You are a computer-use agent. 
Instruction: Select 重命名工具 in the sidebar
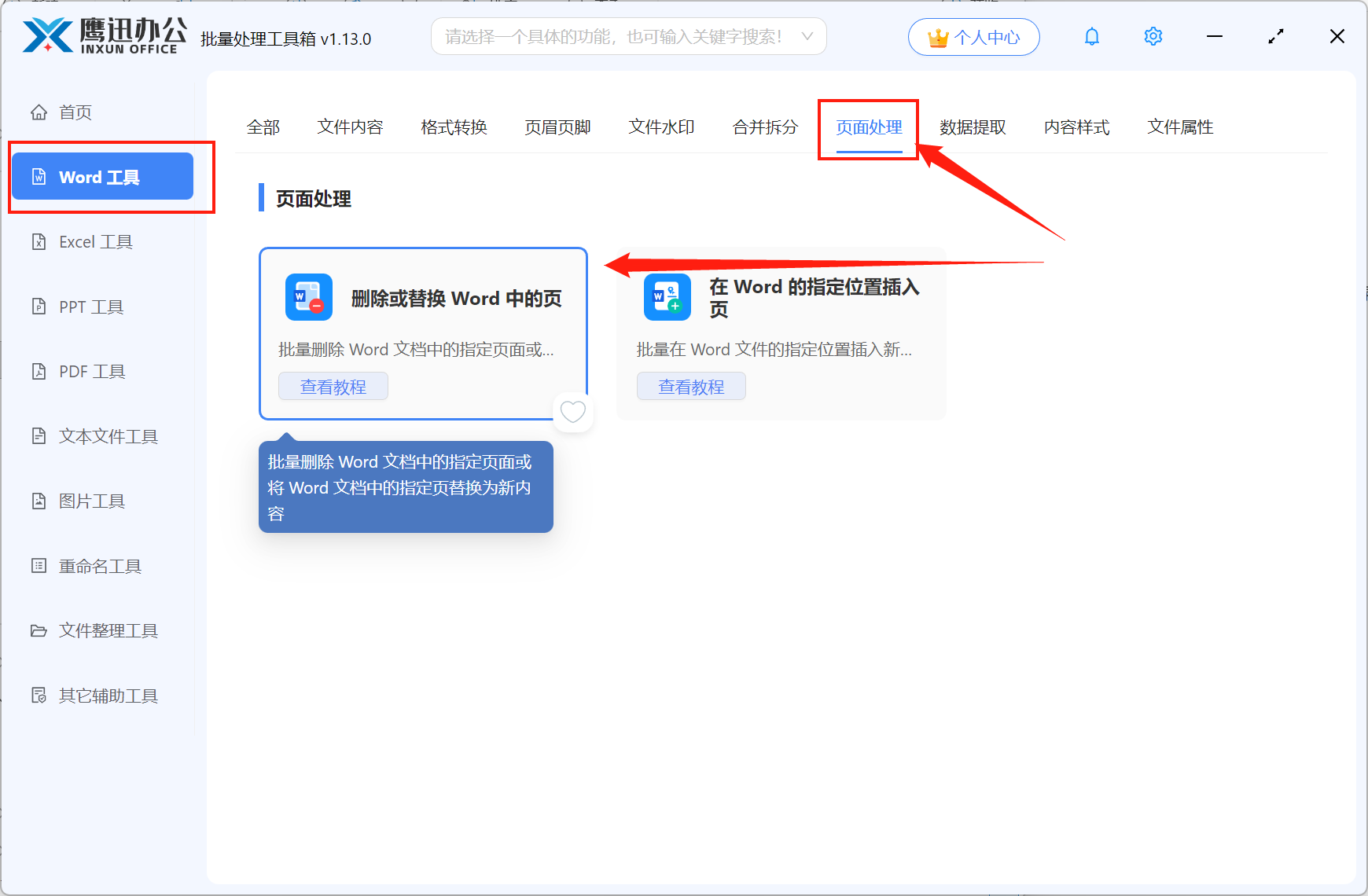[x=97, y=565]
